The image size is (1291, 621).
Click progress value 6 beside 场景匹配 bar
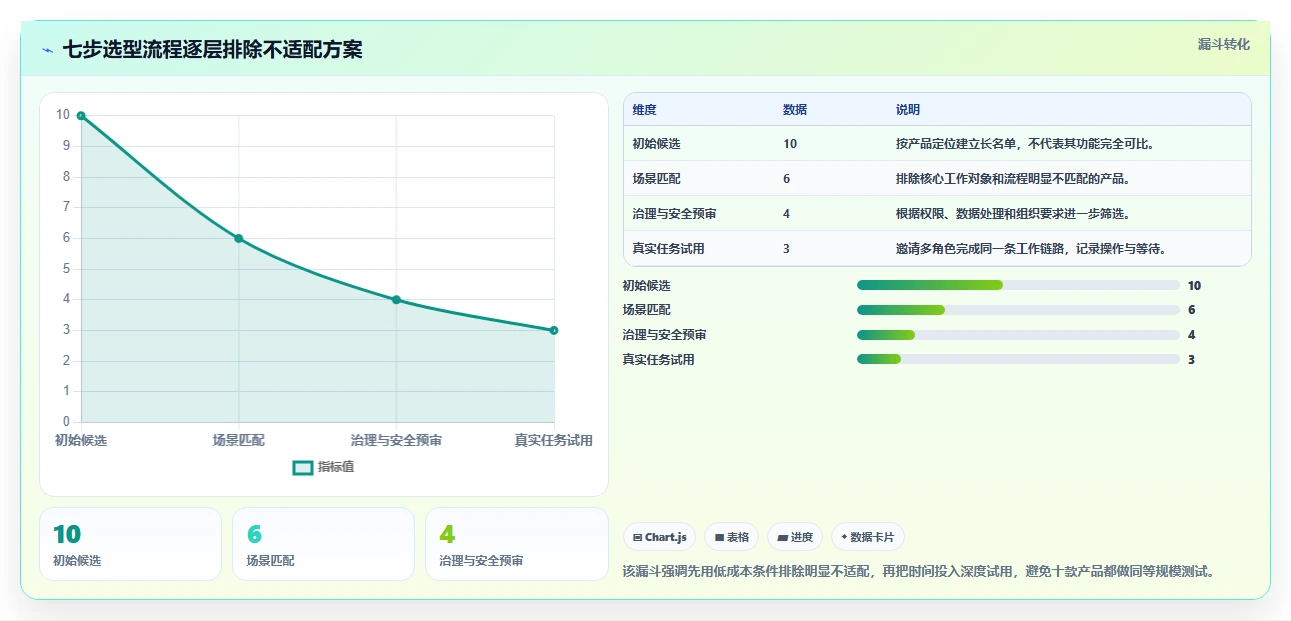coord(1191,310)
